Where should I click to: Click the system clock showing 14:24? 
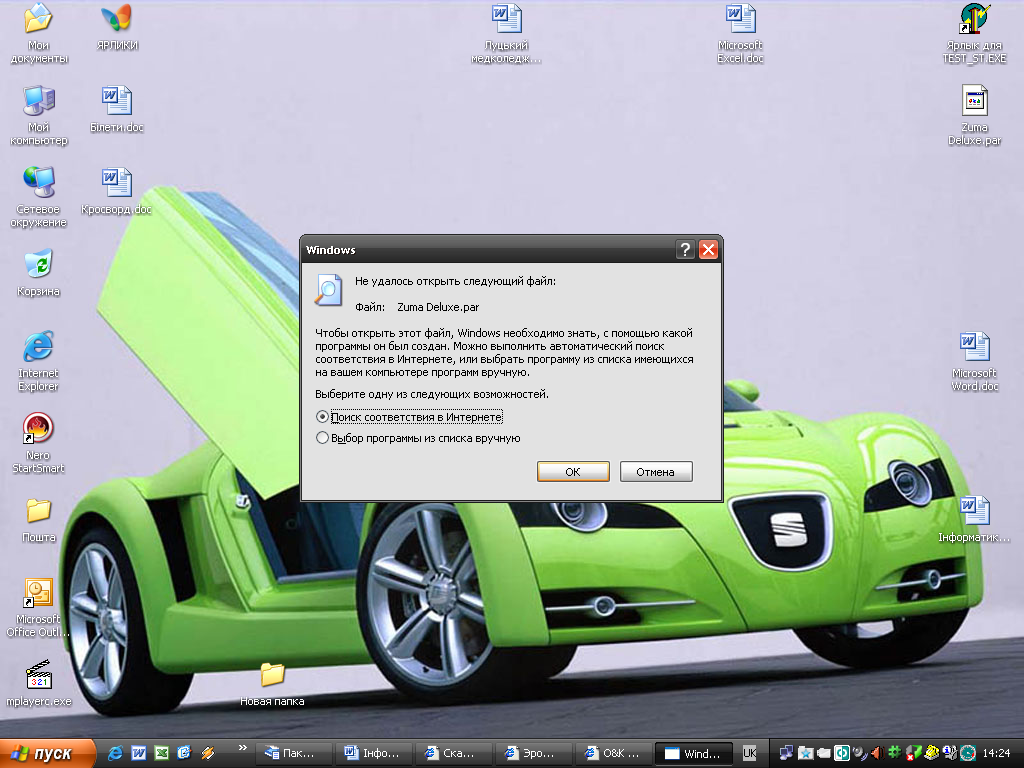[x=996, y=753]
